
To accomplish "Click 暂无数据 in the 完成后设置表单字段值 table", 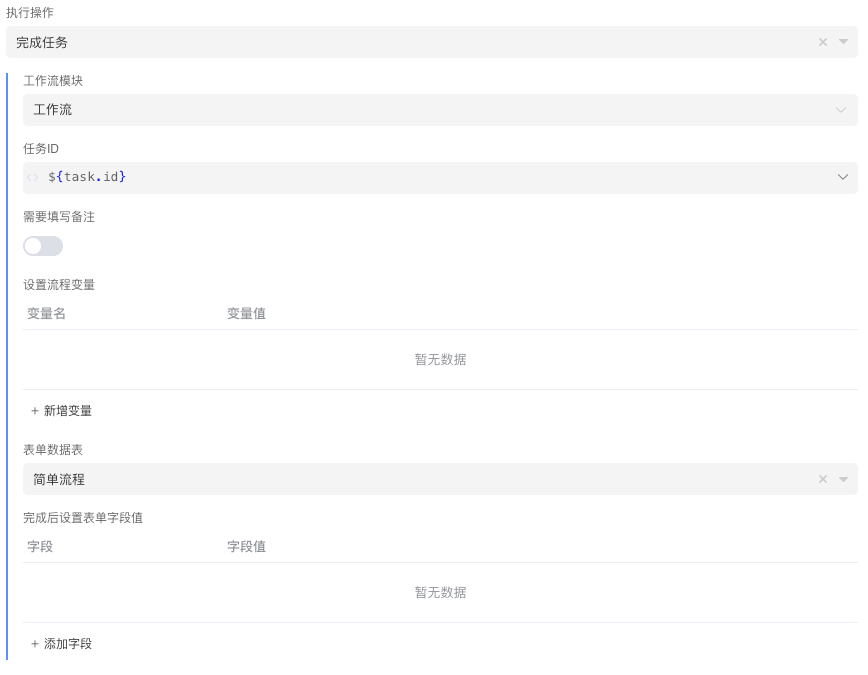I will [x=440, y=593].
